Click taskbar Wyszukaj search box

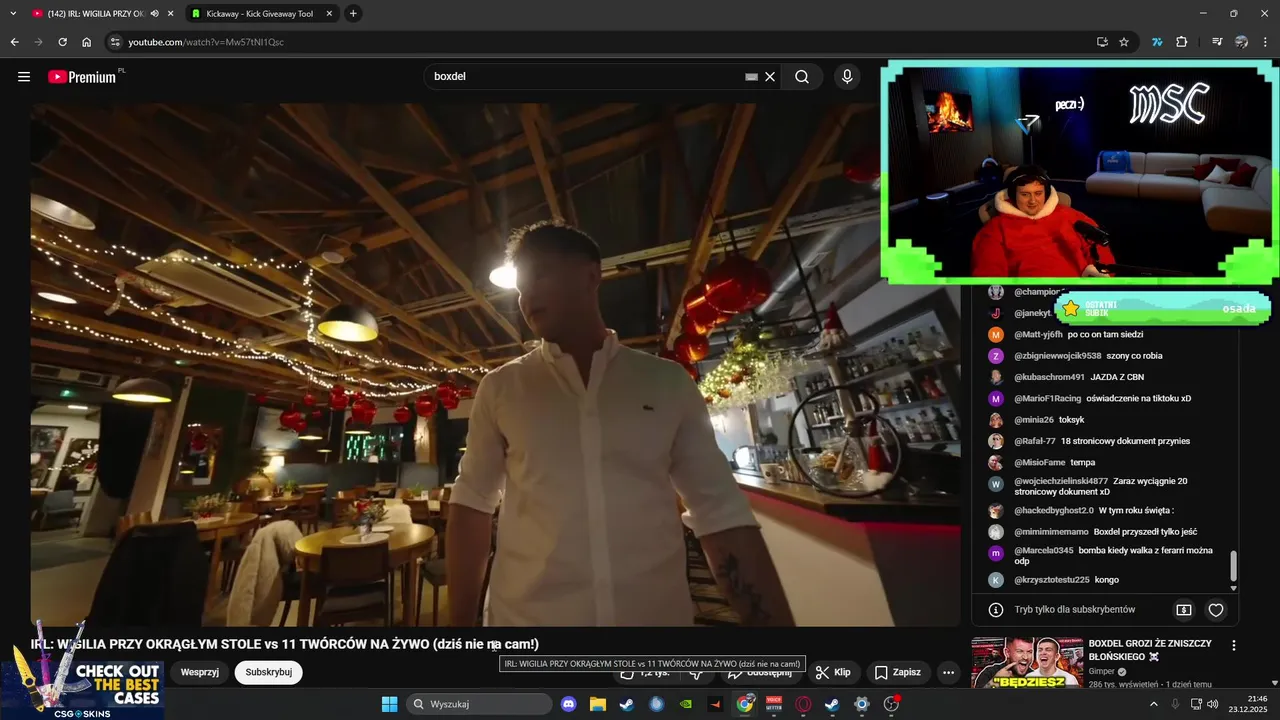point(479,704)
